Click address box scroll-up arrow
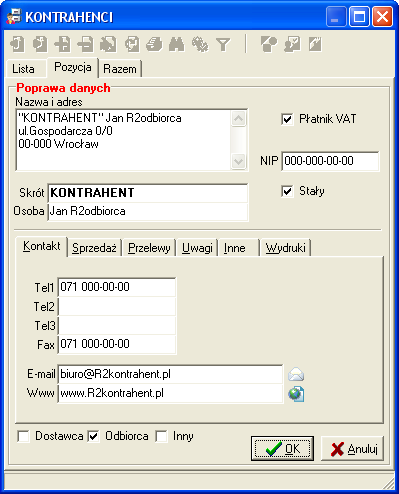This screenshot has width=399, height=494. tap(238, 119)
